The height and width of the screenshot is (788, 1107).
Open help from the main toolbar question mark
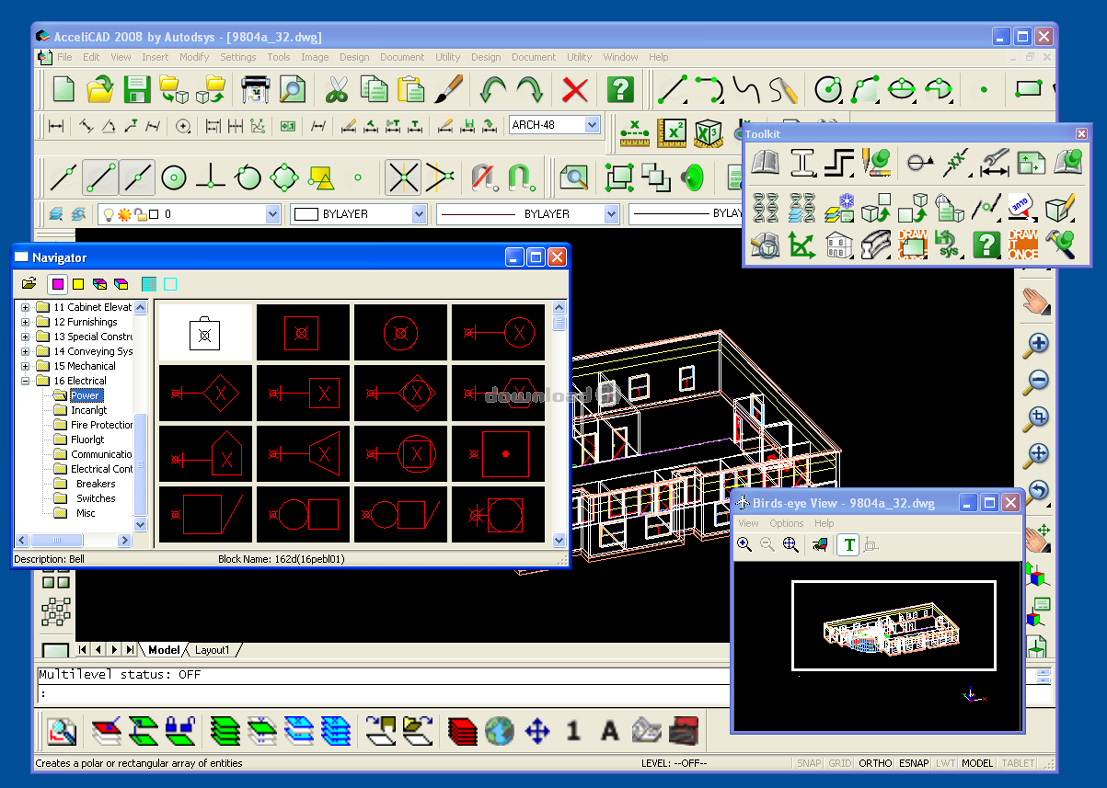tap(620, 90)
